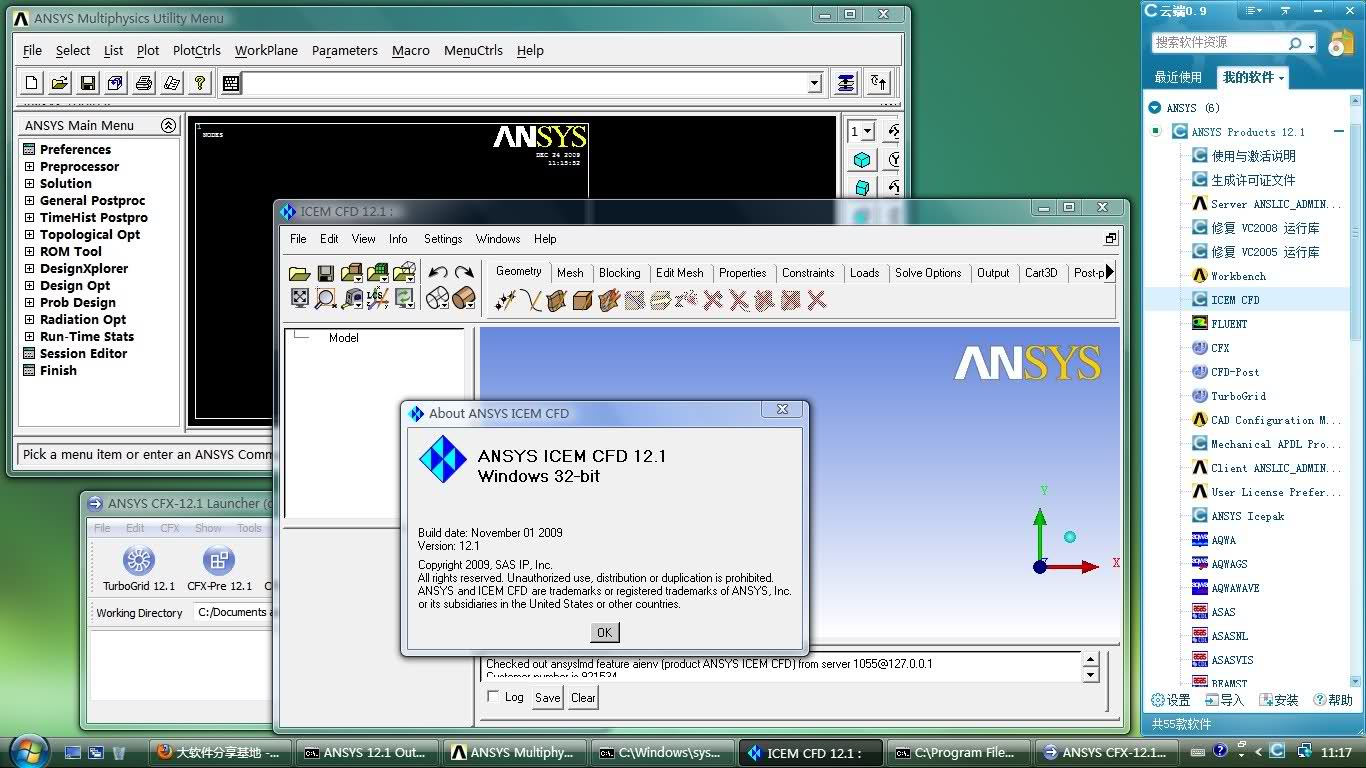Click Open file icon in ANSYS Multiphysics toolbar
This screenshot has height=768, width=1366.
point(60,83)
